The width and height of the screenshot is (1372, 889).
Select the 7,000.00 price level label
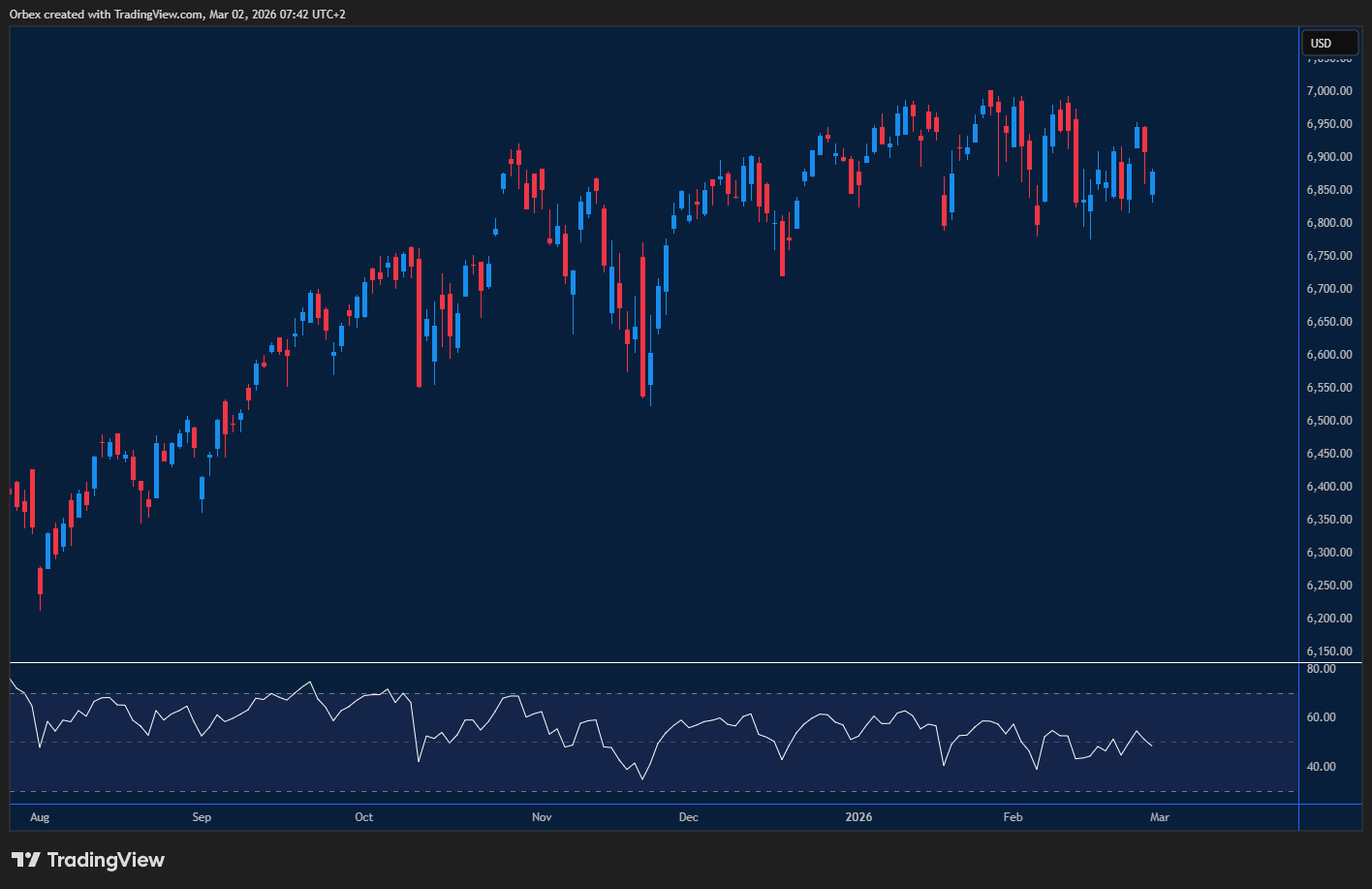click(x=1327, y=90)
